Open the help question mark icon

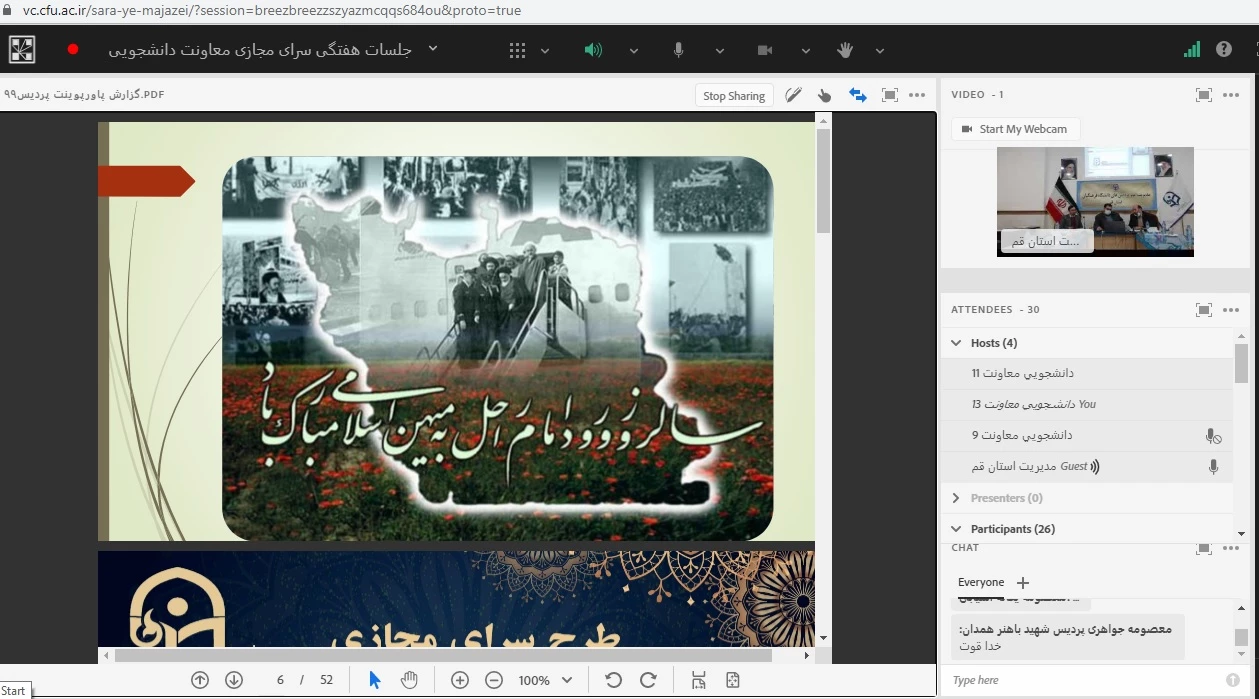click(1223, 49)
